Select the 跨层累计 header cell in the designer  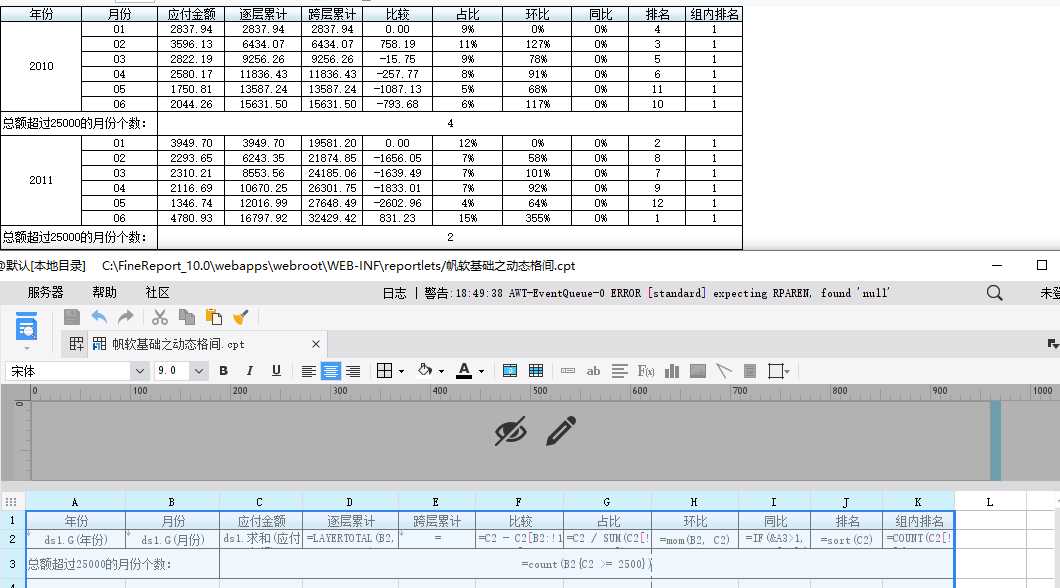(437, 521)
